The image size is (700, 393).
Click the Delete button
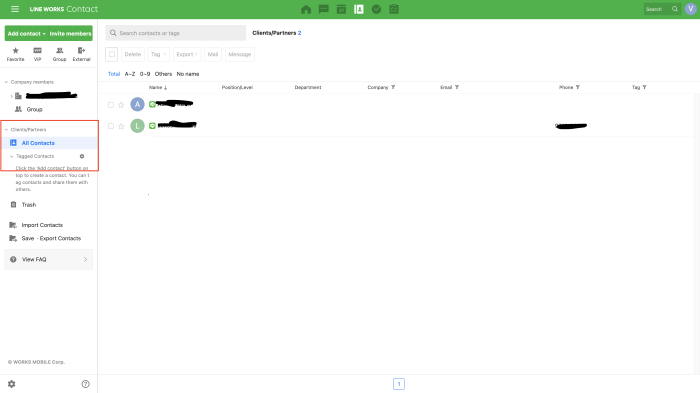[x=133, y=54]
